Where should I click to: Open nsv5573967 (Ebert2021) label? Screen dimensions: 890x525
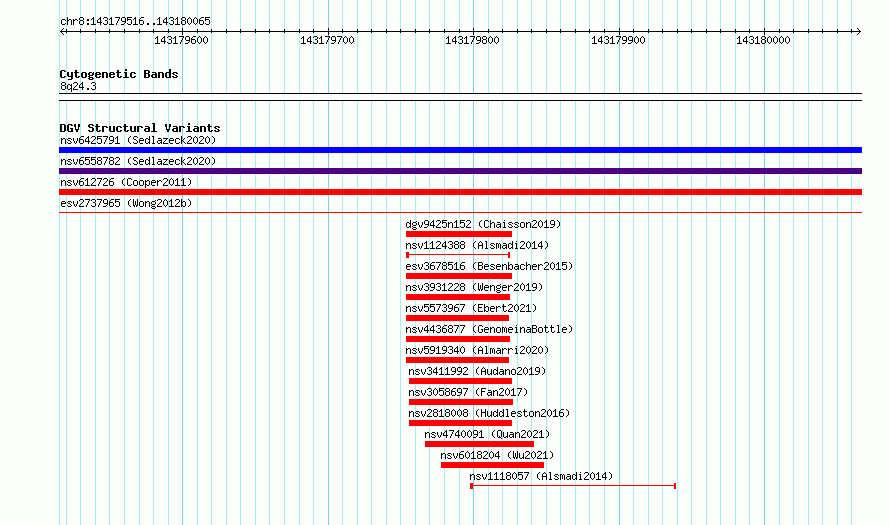pos(471,308)
